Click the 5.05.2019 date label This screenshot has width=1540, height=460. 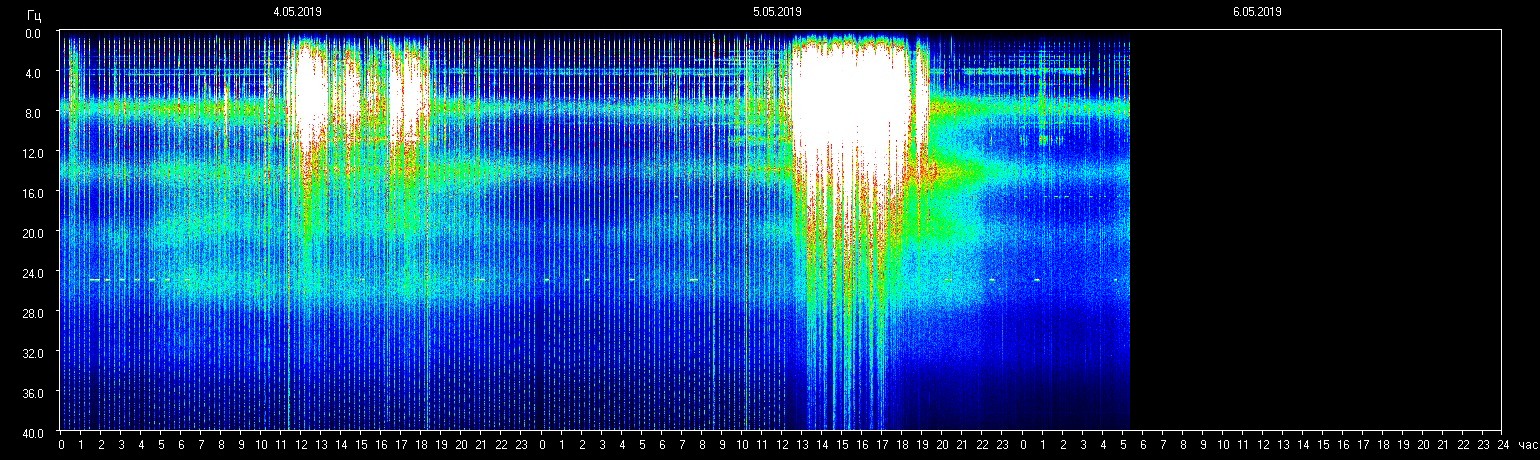(777, 12)
